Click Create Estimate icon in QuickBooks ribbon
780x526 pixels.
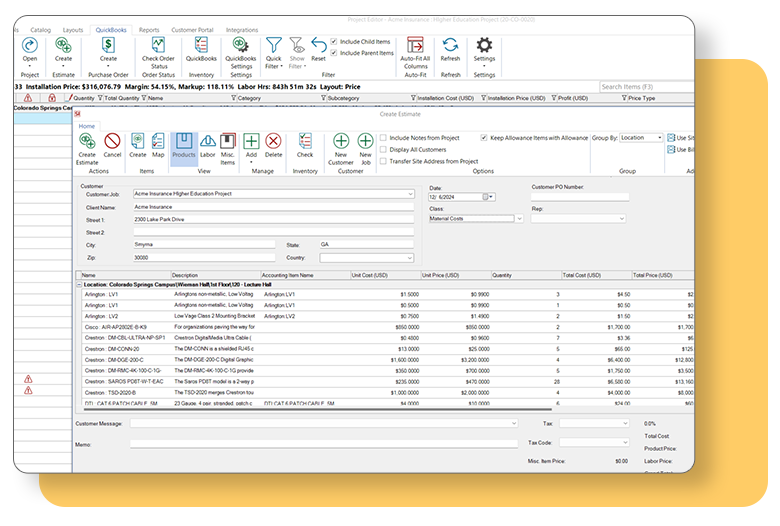(x=63, y=46)
